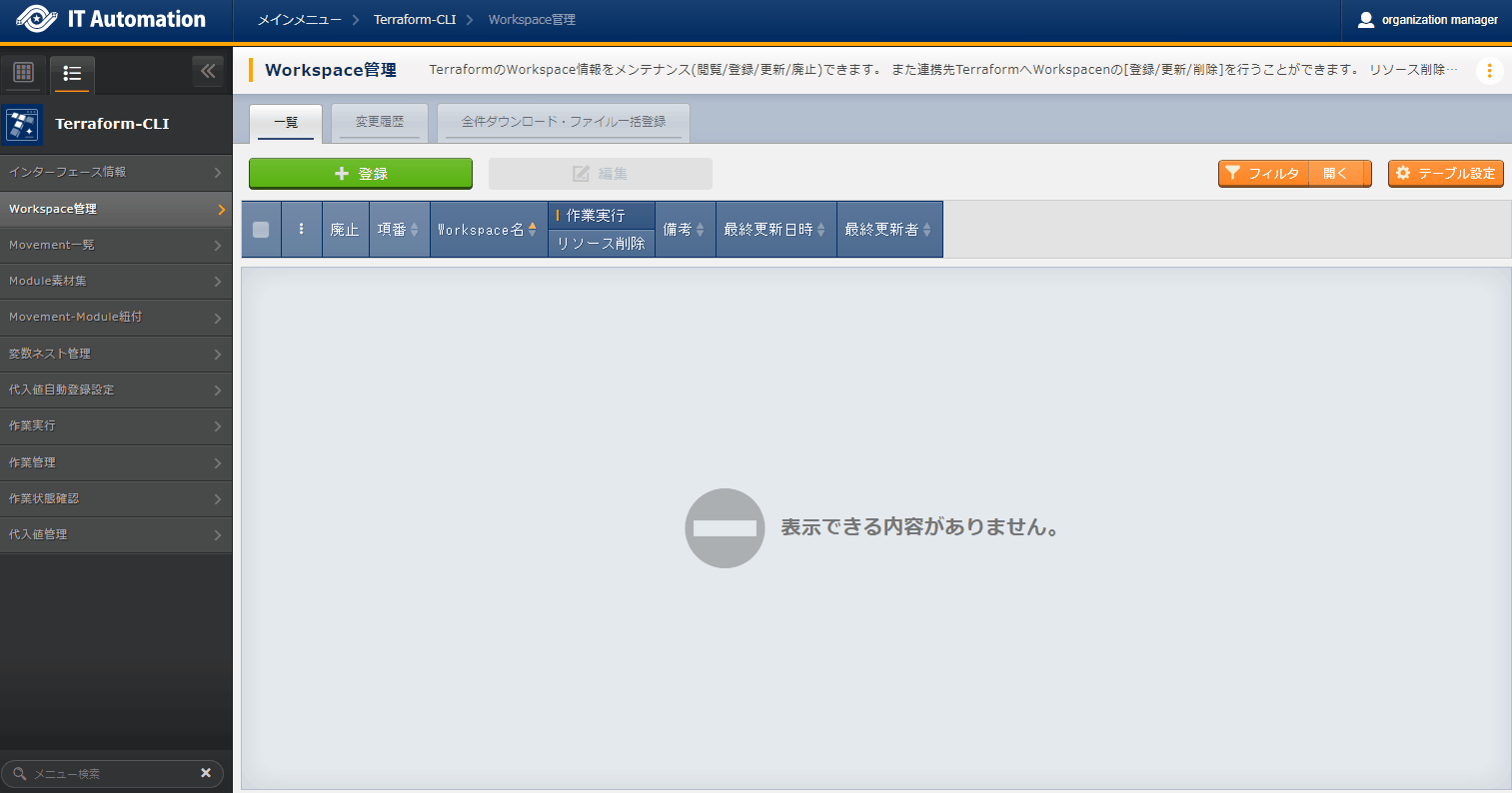Viewport: 1512px width, 793px height.
Task: Click the Terraform-CLI menu group icon
Action: pyautogui.click(x=22, y=124)
